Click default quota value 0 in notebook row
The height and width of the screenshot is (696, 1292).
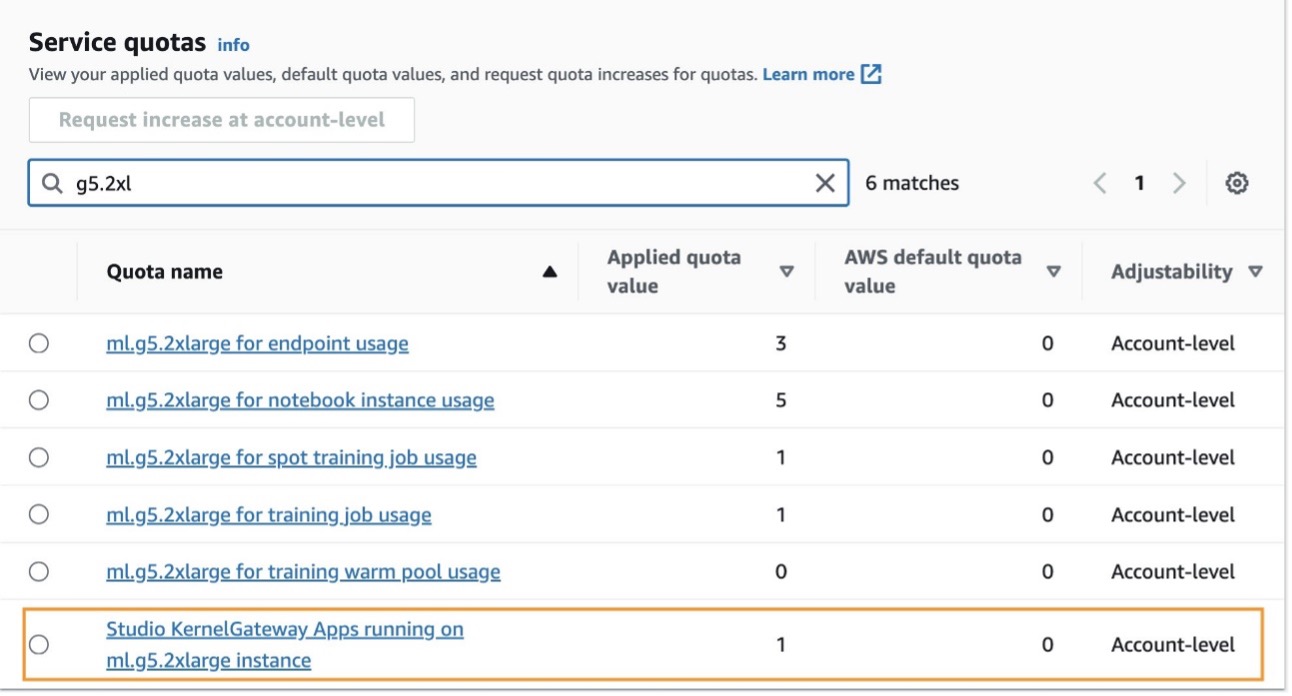1047,400
